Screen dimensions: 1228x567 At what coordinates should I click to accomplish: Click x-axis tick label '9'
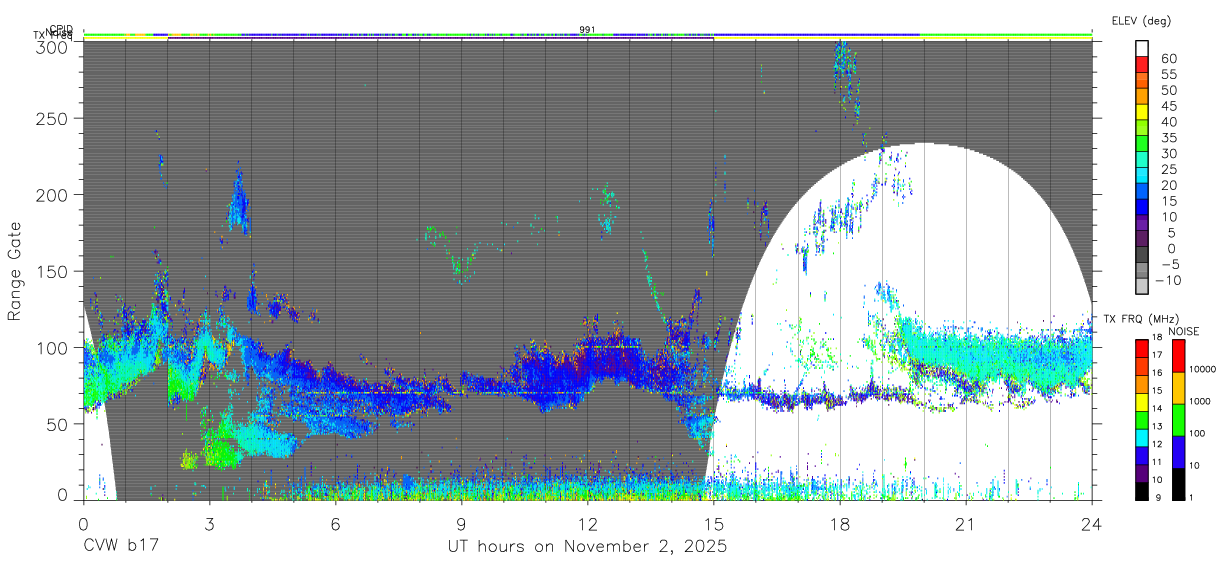click(x=461, y=523)
